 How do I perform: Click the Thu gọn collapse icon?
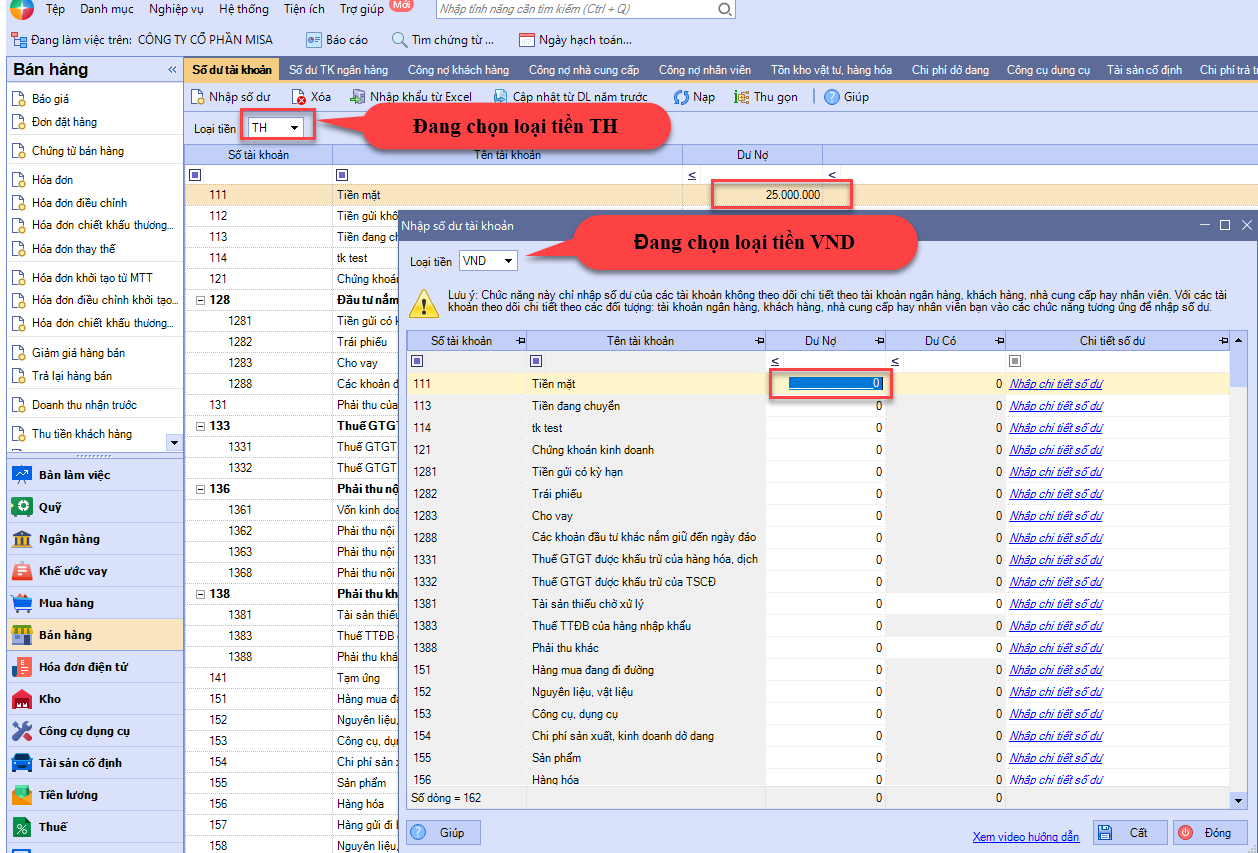coord(742,97)
